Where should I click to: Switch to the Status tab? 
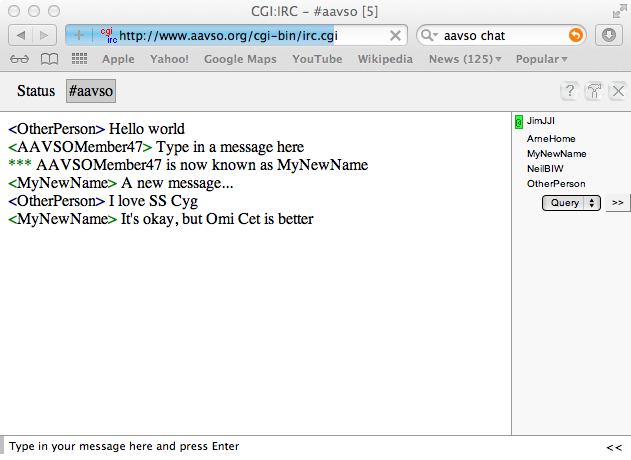click(x=36, y=91)
